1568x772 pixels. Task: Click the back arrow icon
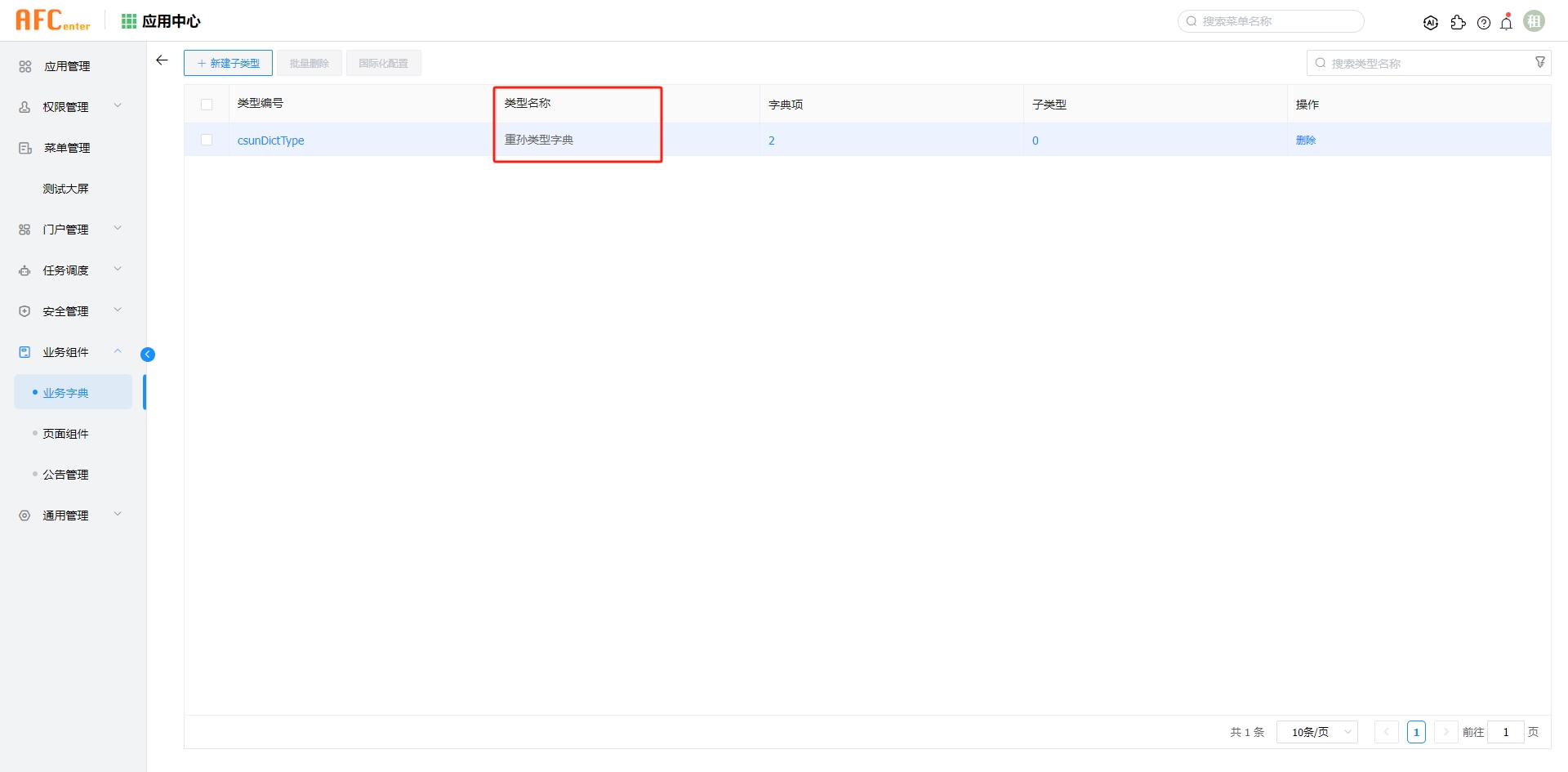click(x=162, y=60)
